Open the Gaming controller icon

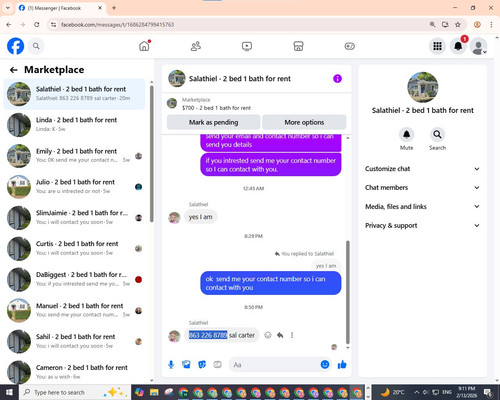(x=350, y=46)
